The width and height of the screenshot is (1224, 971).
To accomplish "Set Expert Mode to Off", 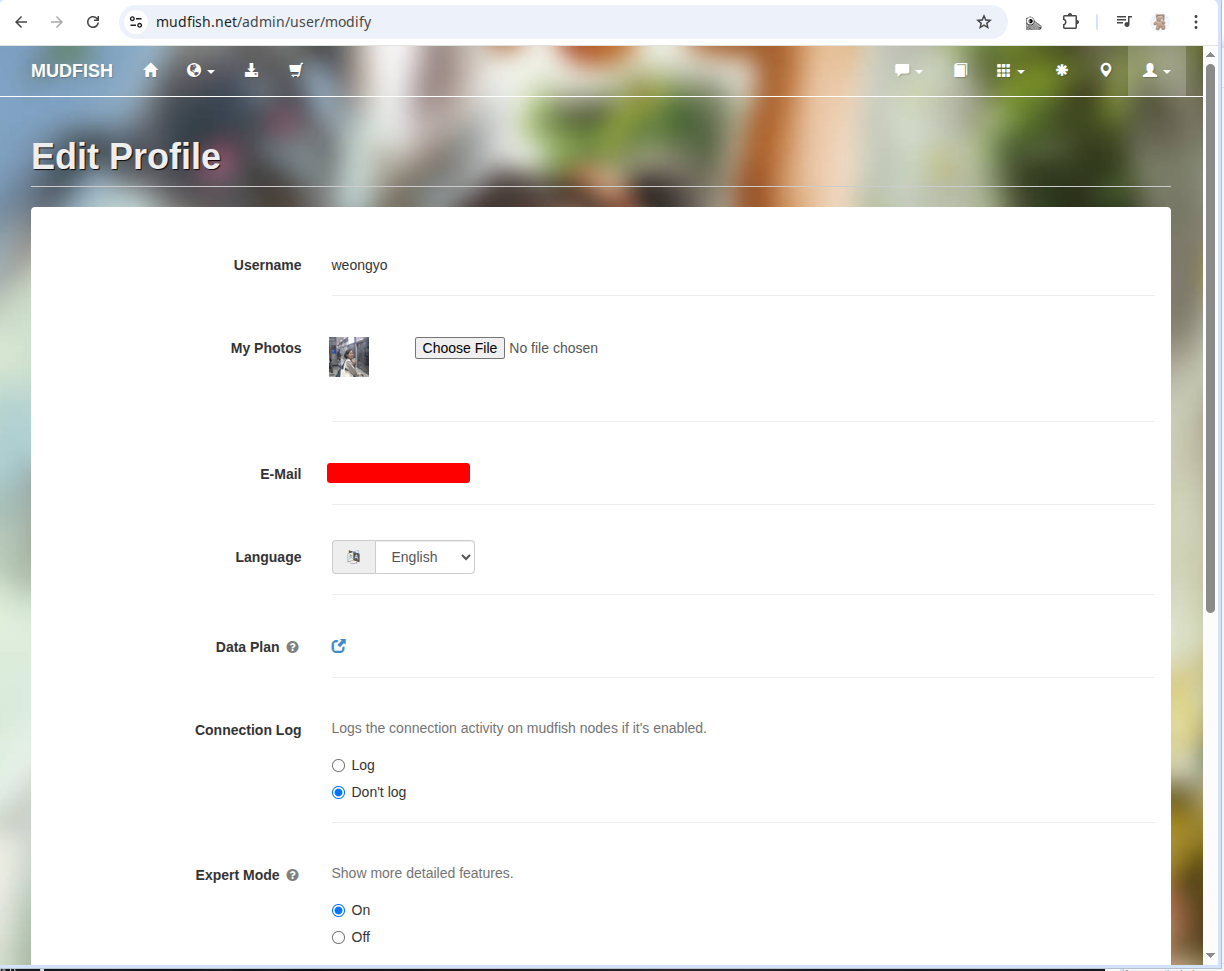I will click(x=338, y=937).
